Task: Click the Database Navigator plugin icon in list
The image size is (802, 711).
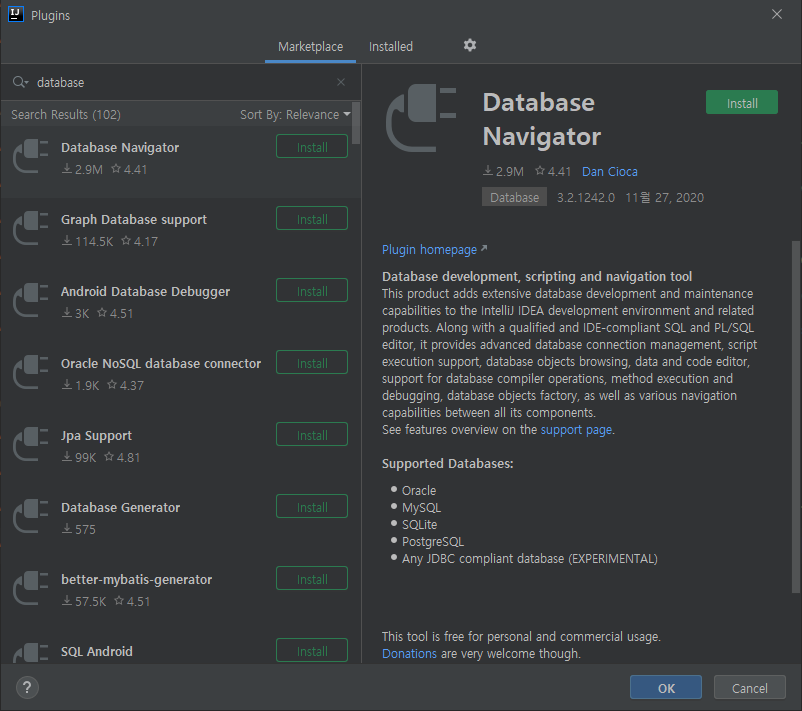Action: 31,156
